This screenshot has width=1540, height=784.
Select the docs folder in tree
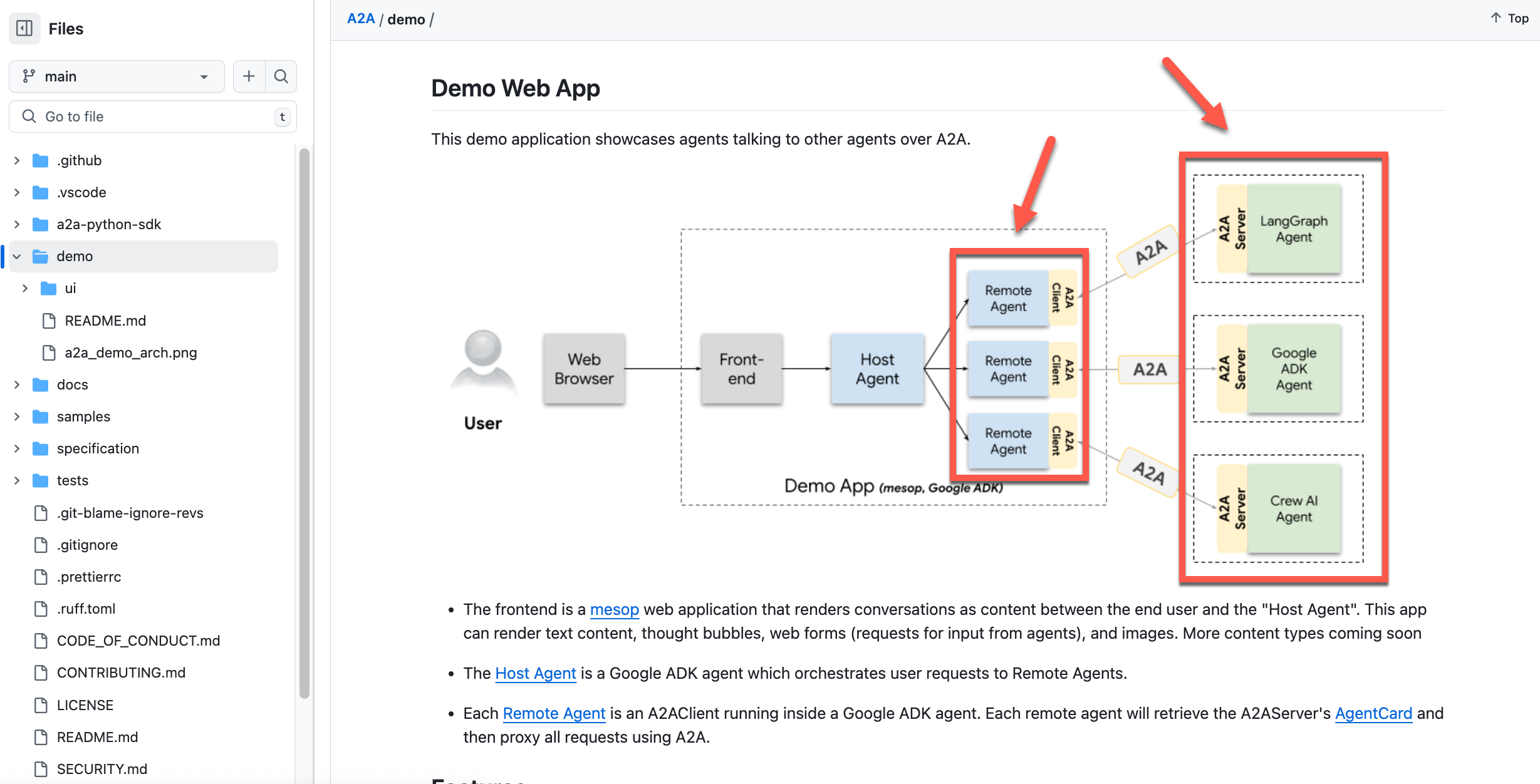coord(72,384)
